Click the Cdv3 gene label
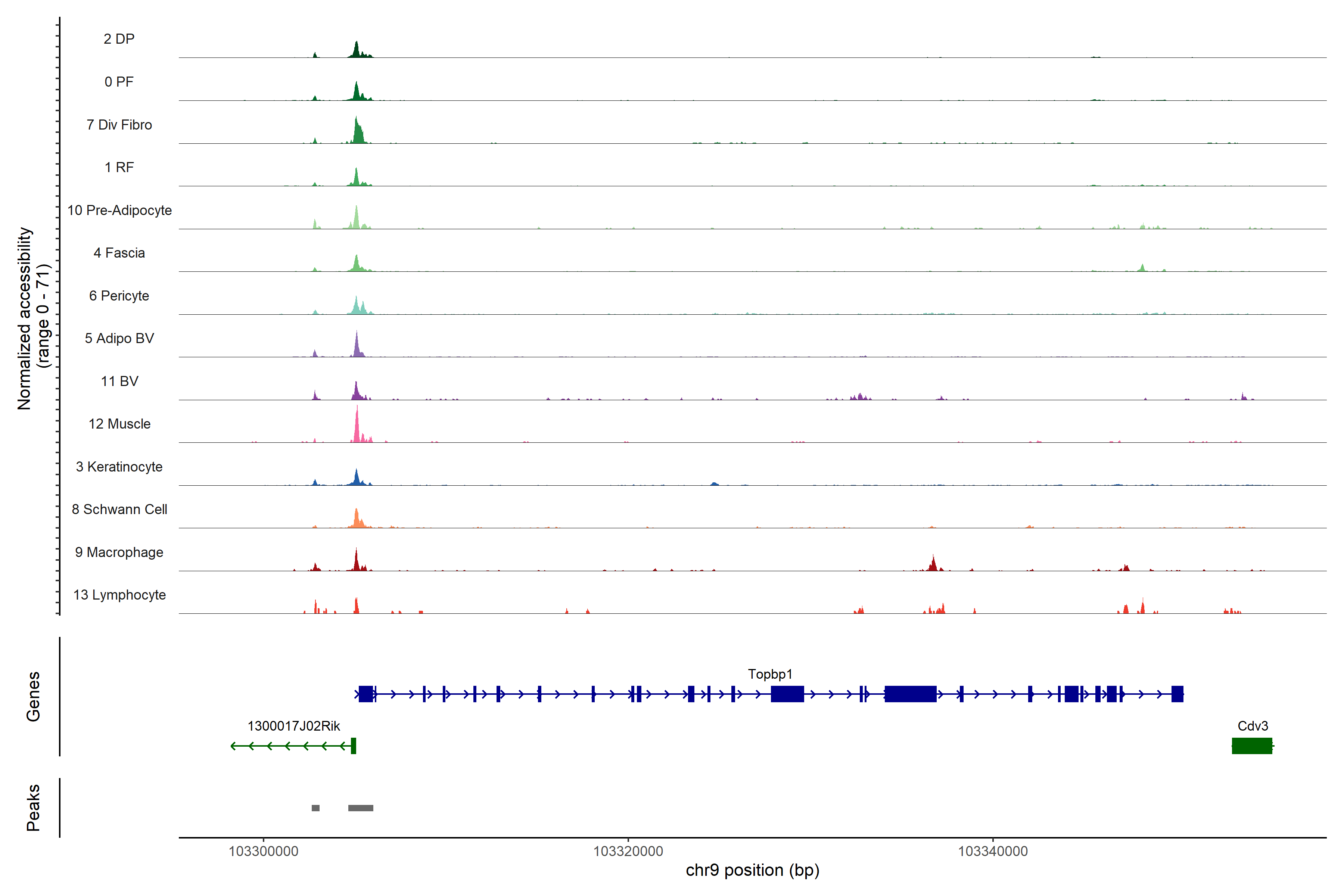The width and height of the screenshot is (1344, 896). pyautogui.click(x=1252, y=726)
